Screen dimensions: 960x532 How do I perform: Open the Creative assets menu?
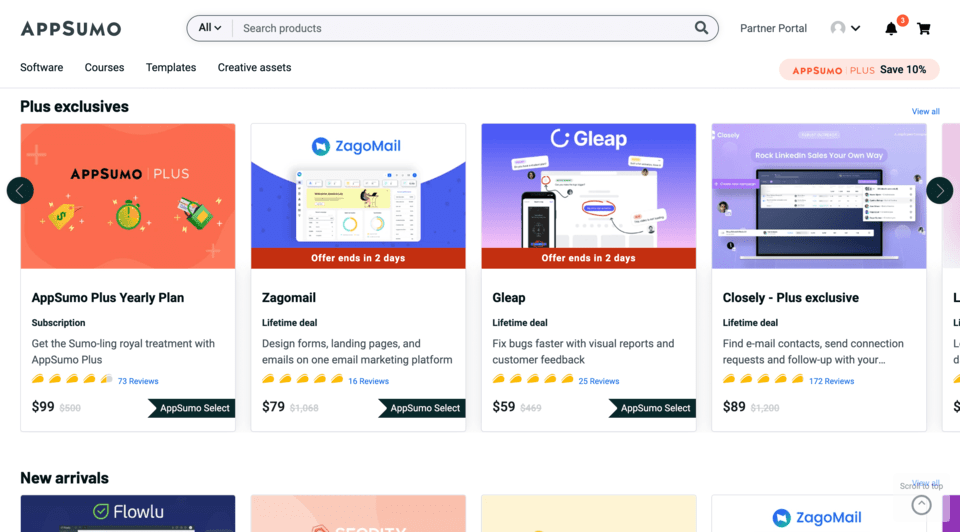[x=254, y=67]
